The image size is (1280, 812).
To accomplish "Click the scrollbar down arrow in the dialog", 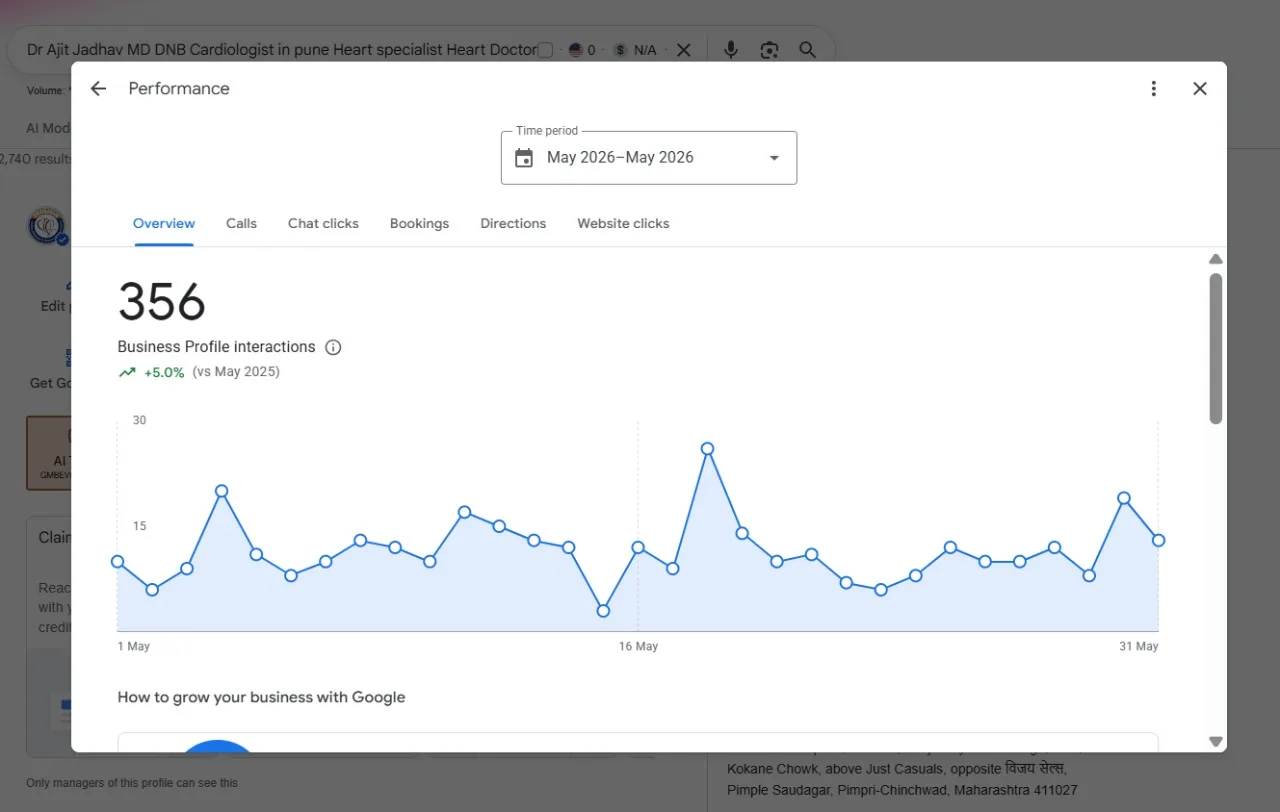I will [1216, 742].
